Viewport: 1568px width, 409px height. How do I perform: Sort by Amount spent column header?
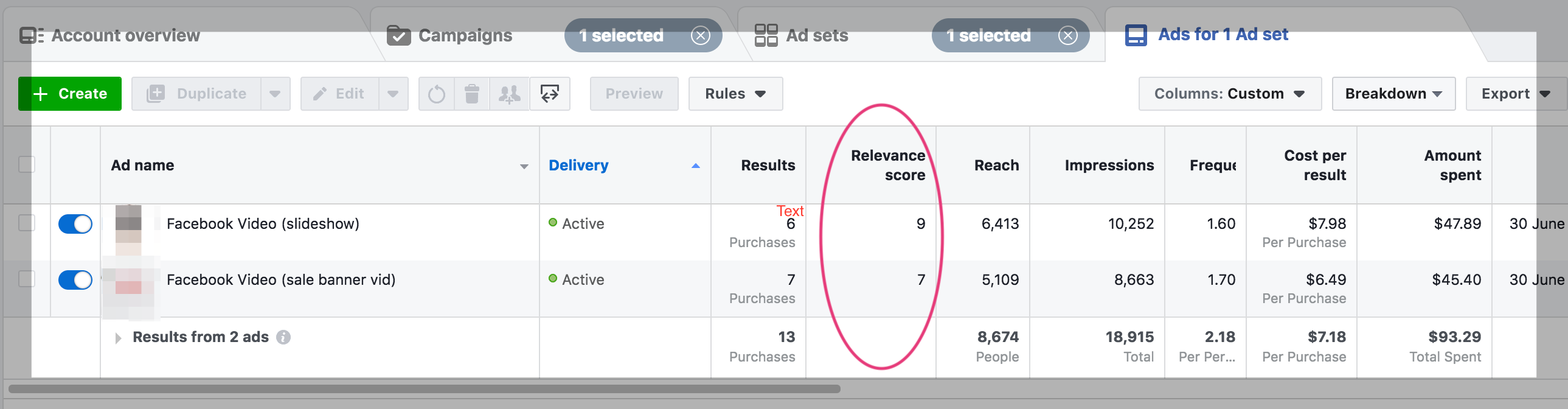1452,165
